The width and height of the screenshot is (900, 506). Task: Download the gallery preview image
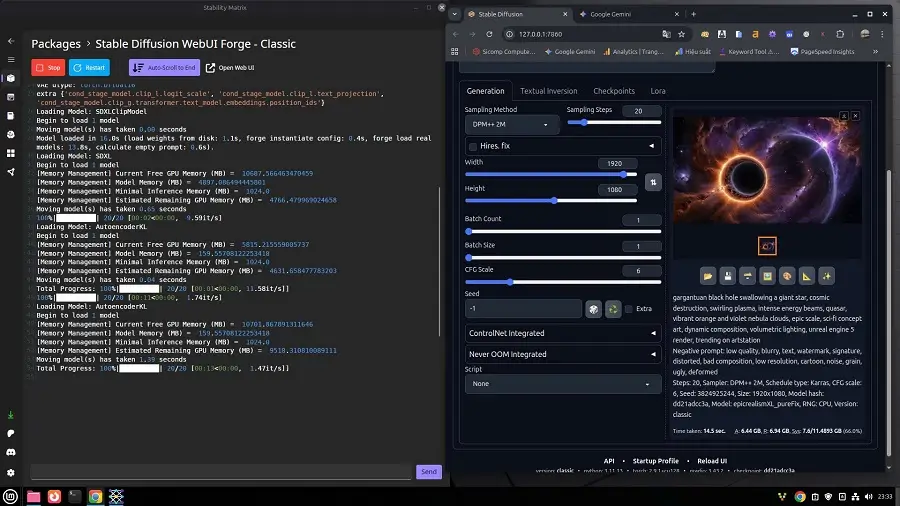tap(844, 116)
